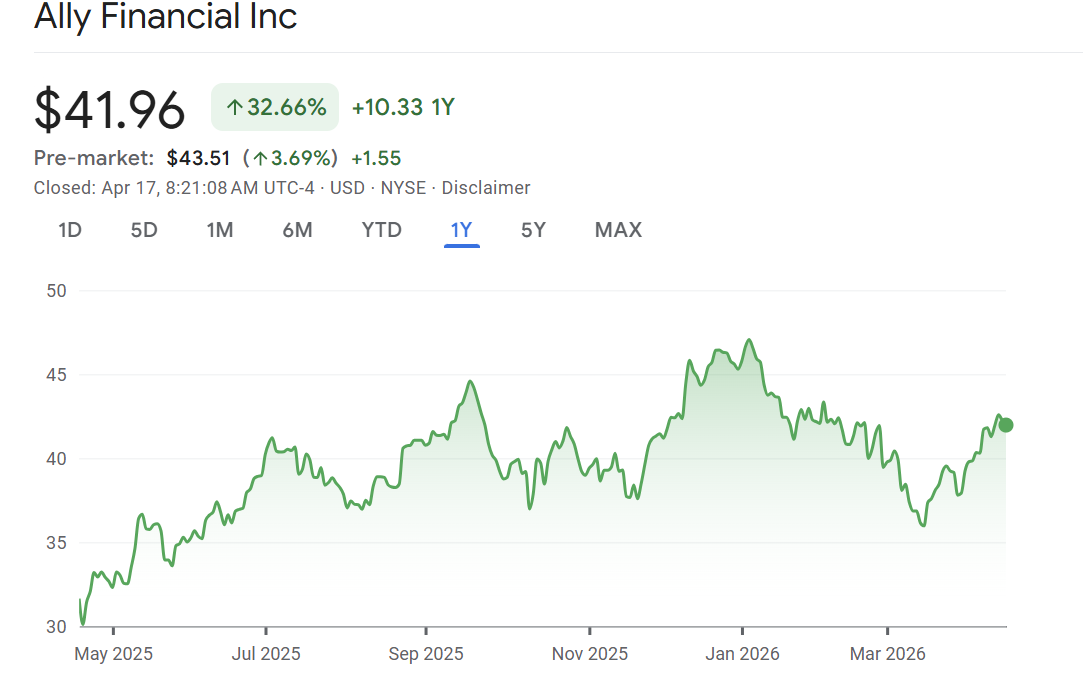Open the Disclaimer link
Screen dimensions: 1083x679
point(486,188)
